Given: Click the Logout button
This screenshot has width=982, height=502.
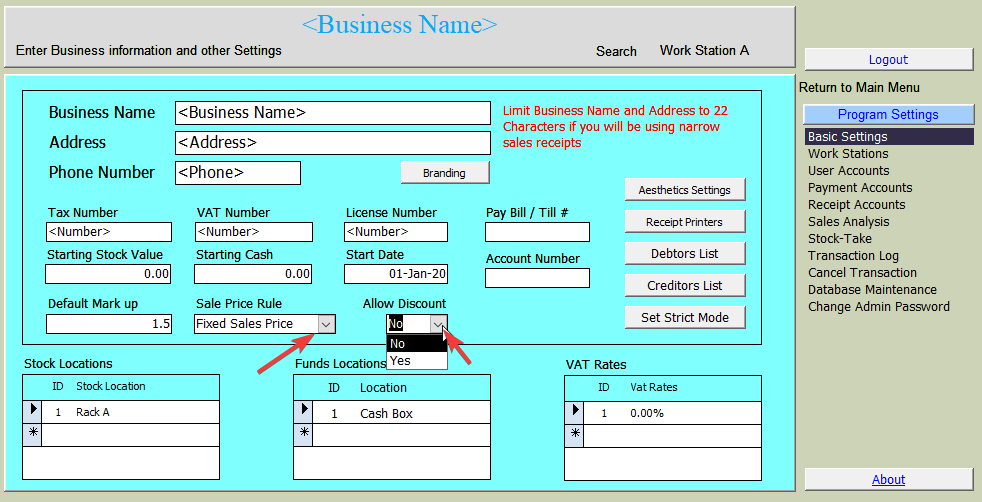Looking at the screenshot, I should tap(888, 60).
